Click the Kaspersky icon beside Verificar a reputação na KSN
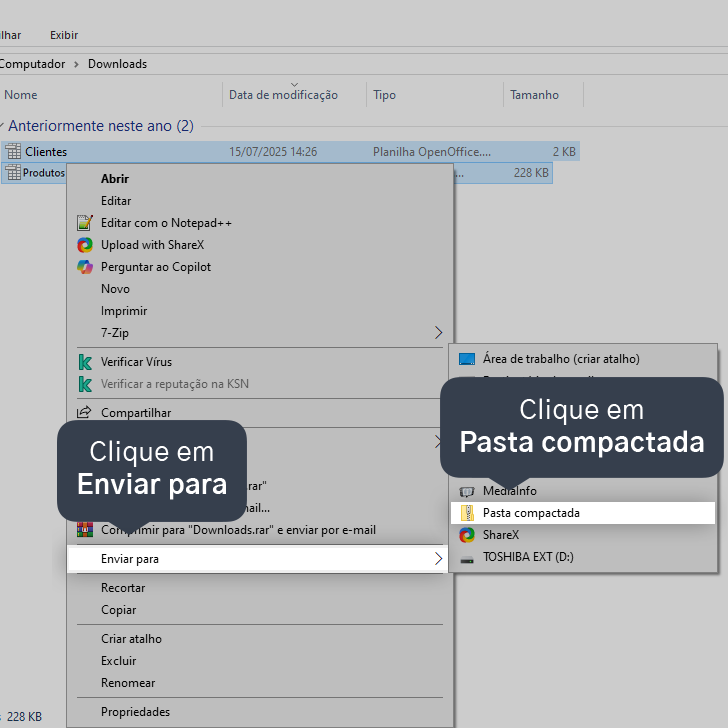This screenshot has height=728, width=728. tap(85, 384)
